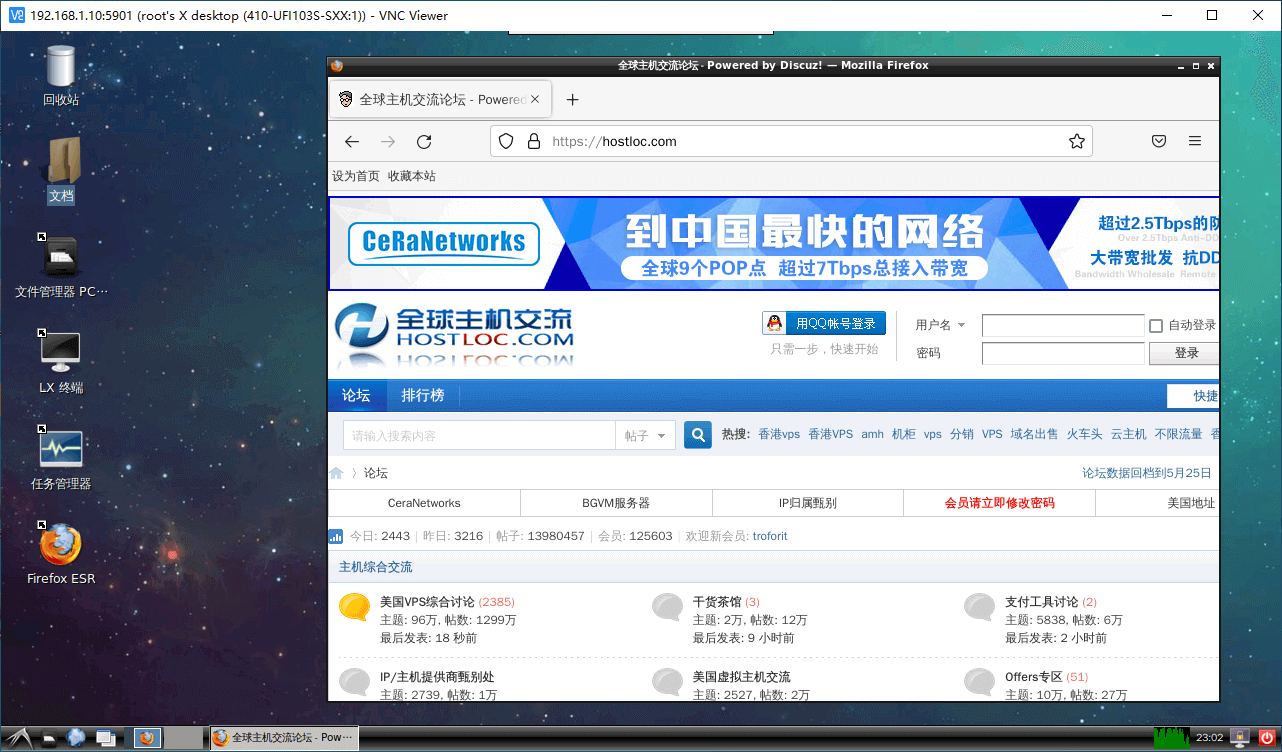This screenshot has height=752, width=1282.
Task: Launch Firefox ESR desktop shortcut
Action: [61, 543]
